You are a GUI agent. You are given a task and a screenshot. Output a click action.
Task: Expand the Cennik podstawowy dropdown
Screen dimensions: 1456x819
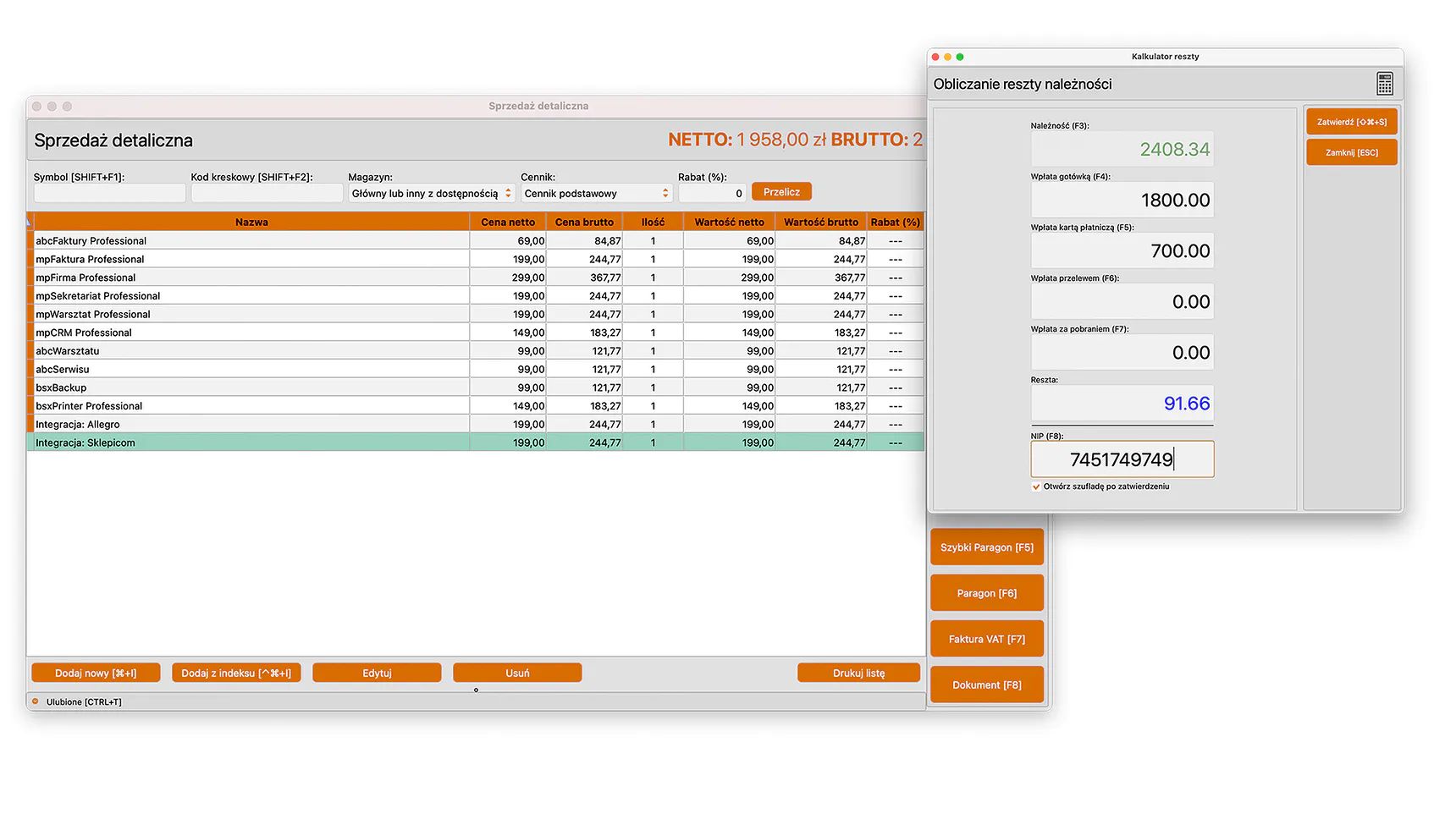click(597, 194)
